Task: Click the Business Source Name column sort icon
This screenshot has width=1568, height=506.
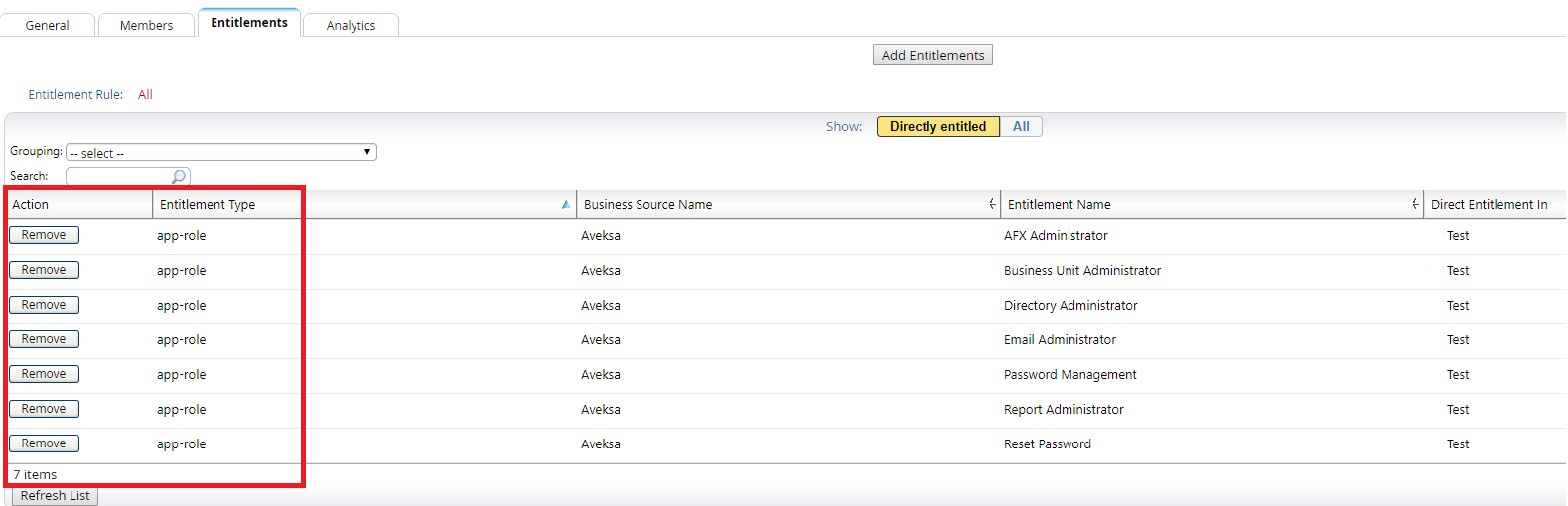Action: [992, 204]
